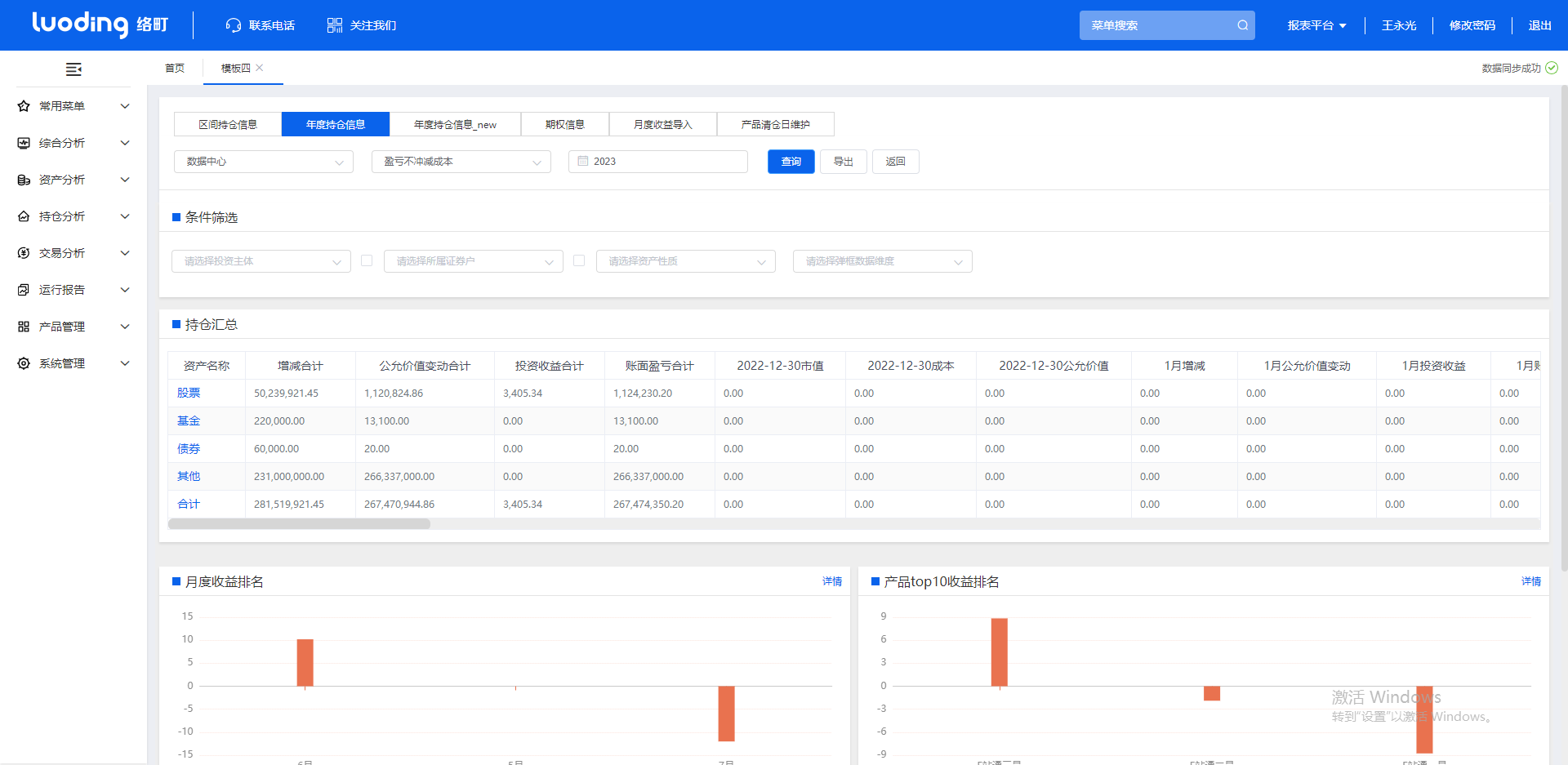This screenshot has width=1568, height=765.
Task: Open the 报表平台 dropdown menu
Action: point(1316,25)
